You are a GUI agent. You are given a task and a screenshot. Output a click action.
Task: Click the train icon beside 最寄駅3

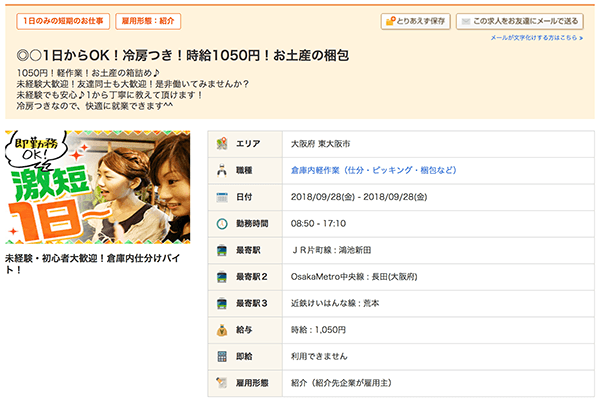click(x=222, y=303)
